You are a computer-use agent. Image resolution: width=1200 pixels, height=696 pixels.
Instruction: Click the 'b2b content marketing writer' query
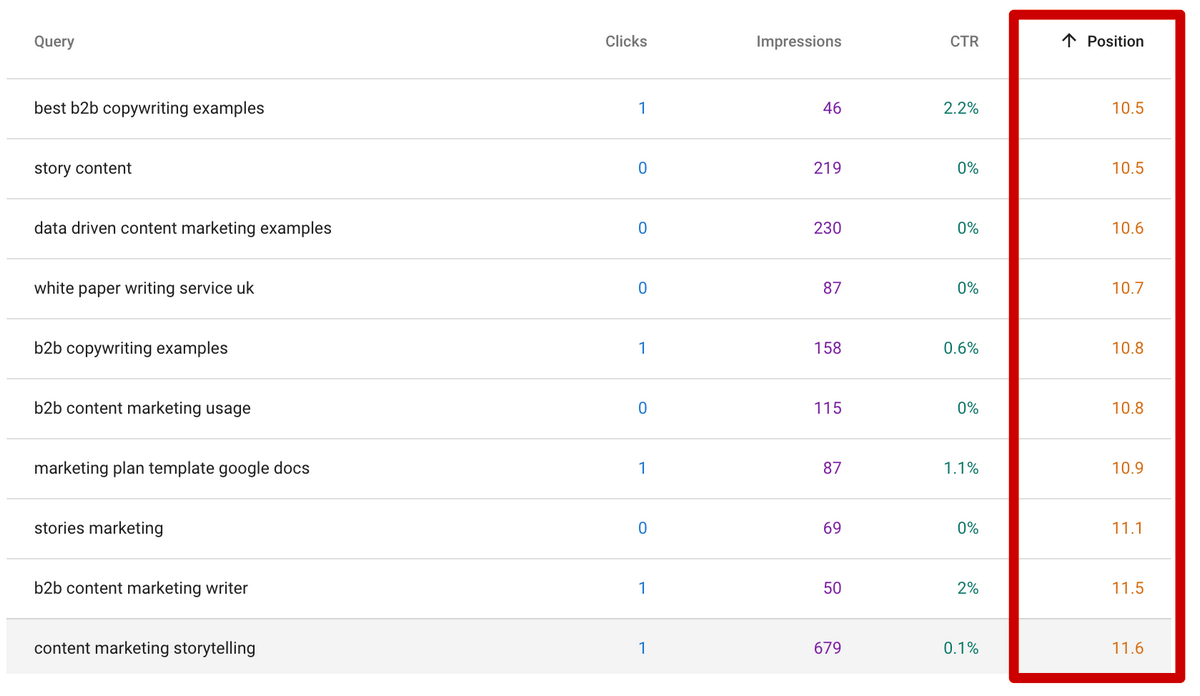point(140,588)
